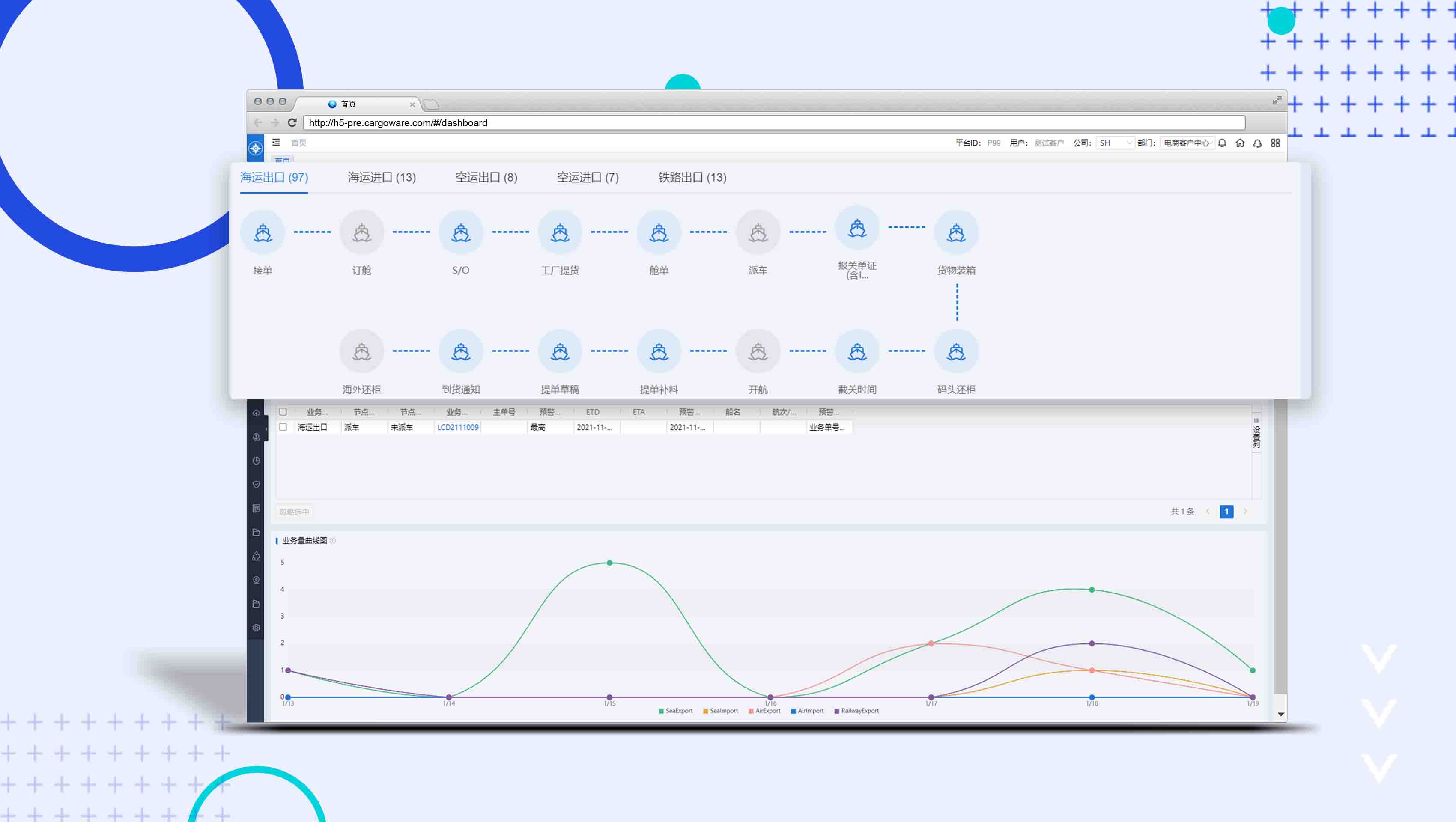Open the 公司 SH dropdown
Screen dimensions: 1456x822
1115,143
